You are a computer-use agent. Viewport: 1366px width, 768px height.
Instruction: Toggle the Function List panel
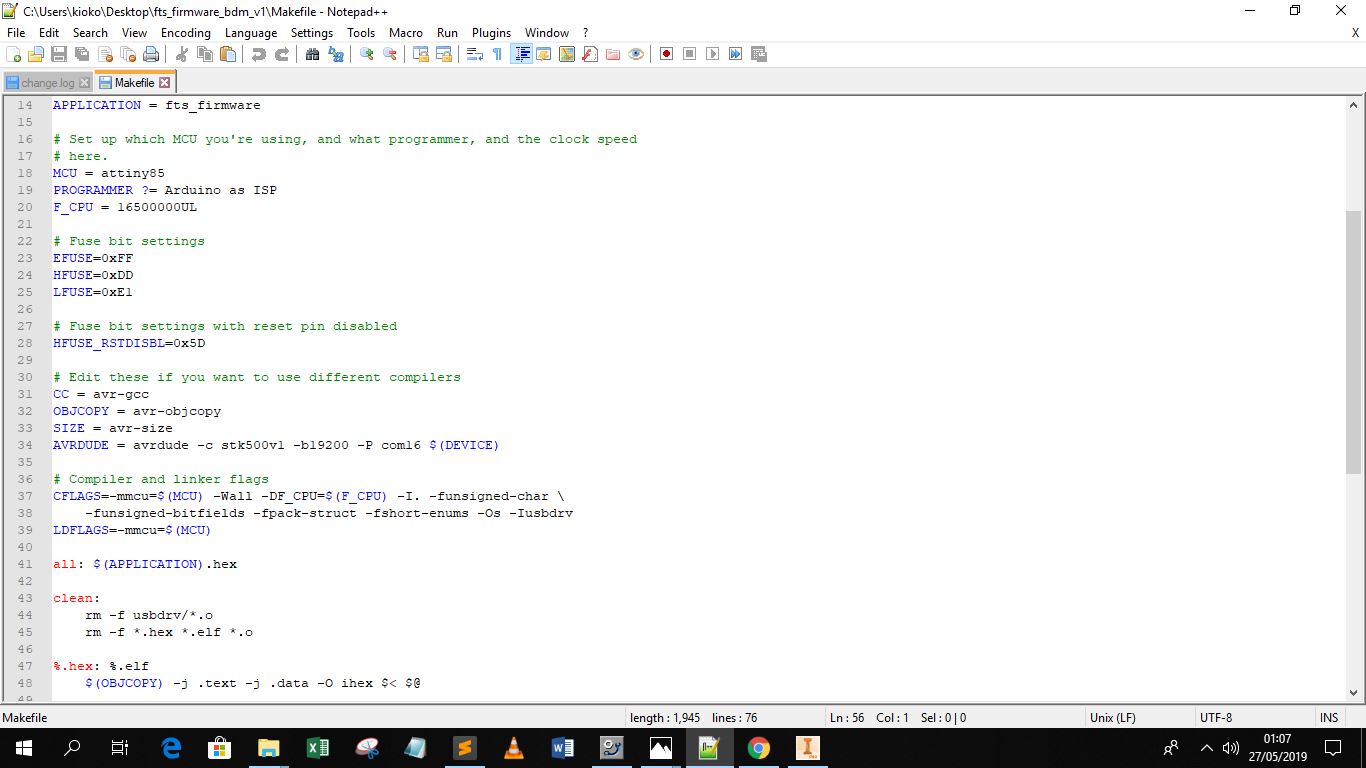coord(590,54)
